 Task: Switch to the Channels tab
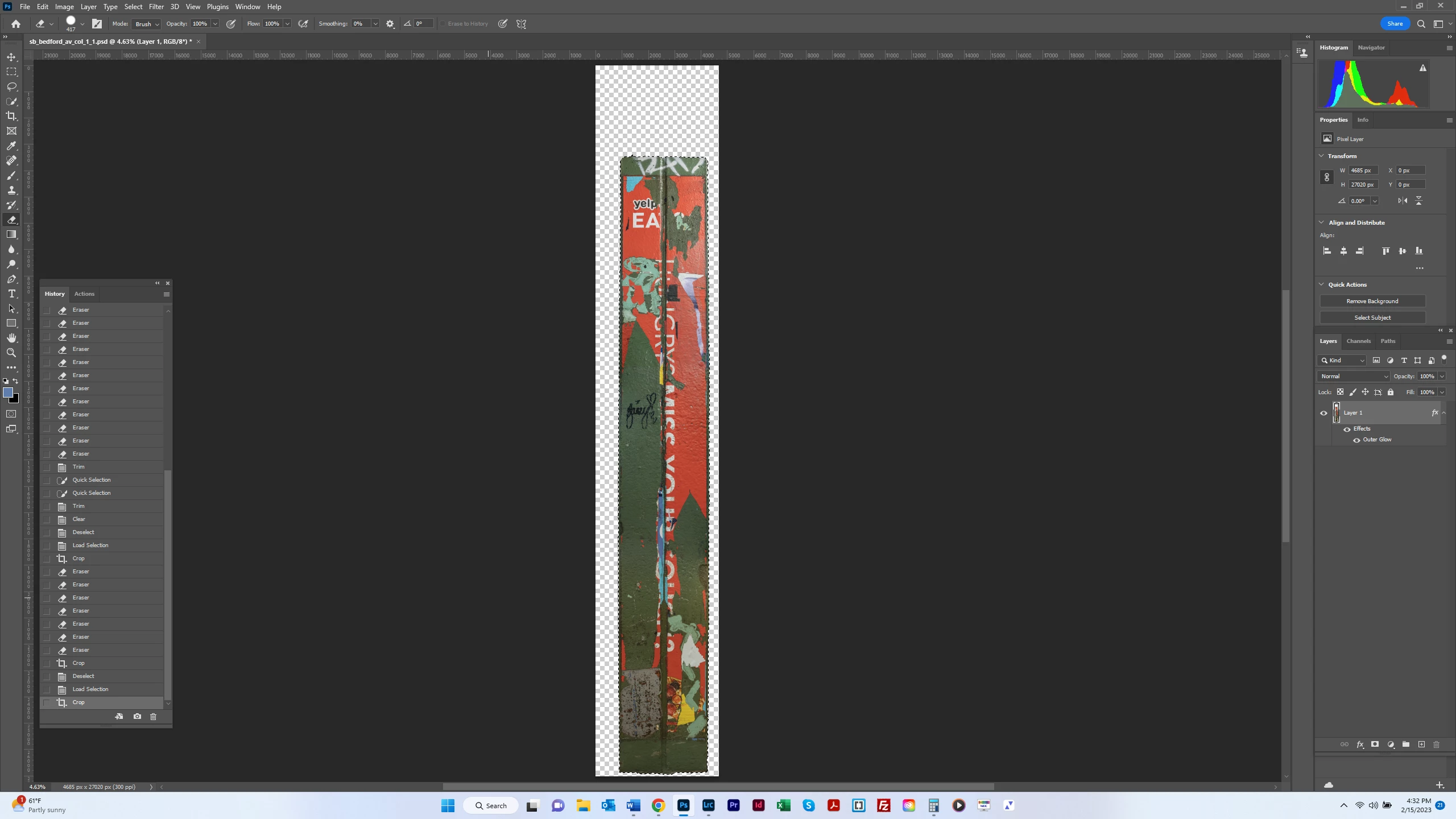click(x=1358, y=341)
